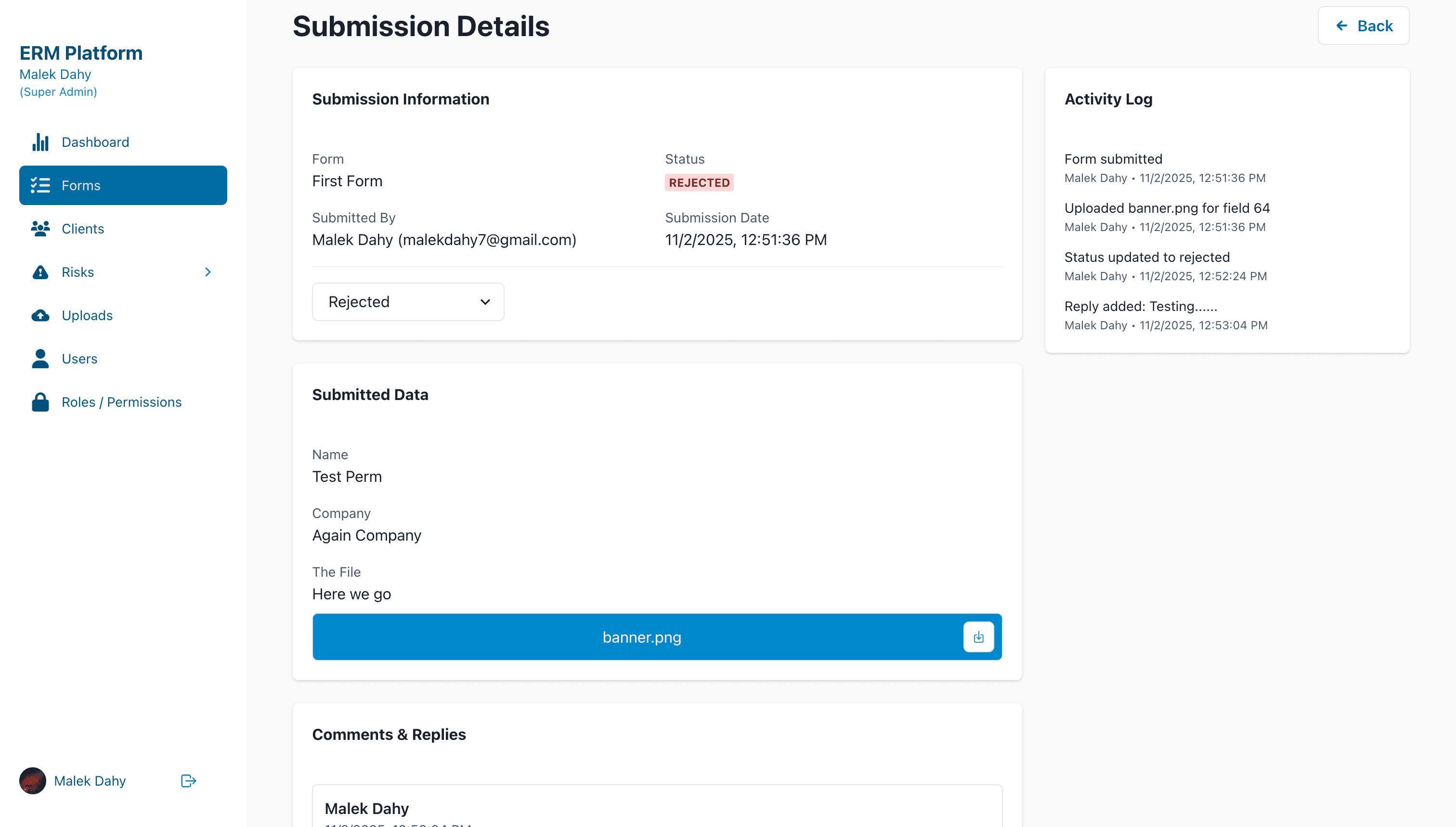Click Reply added: Testing...... log entry
Screen dimensions: 1456x827
[1141, 306]
